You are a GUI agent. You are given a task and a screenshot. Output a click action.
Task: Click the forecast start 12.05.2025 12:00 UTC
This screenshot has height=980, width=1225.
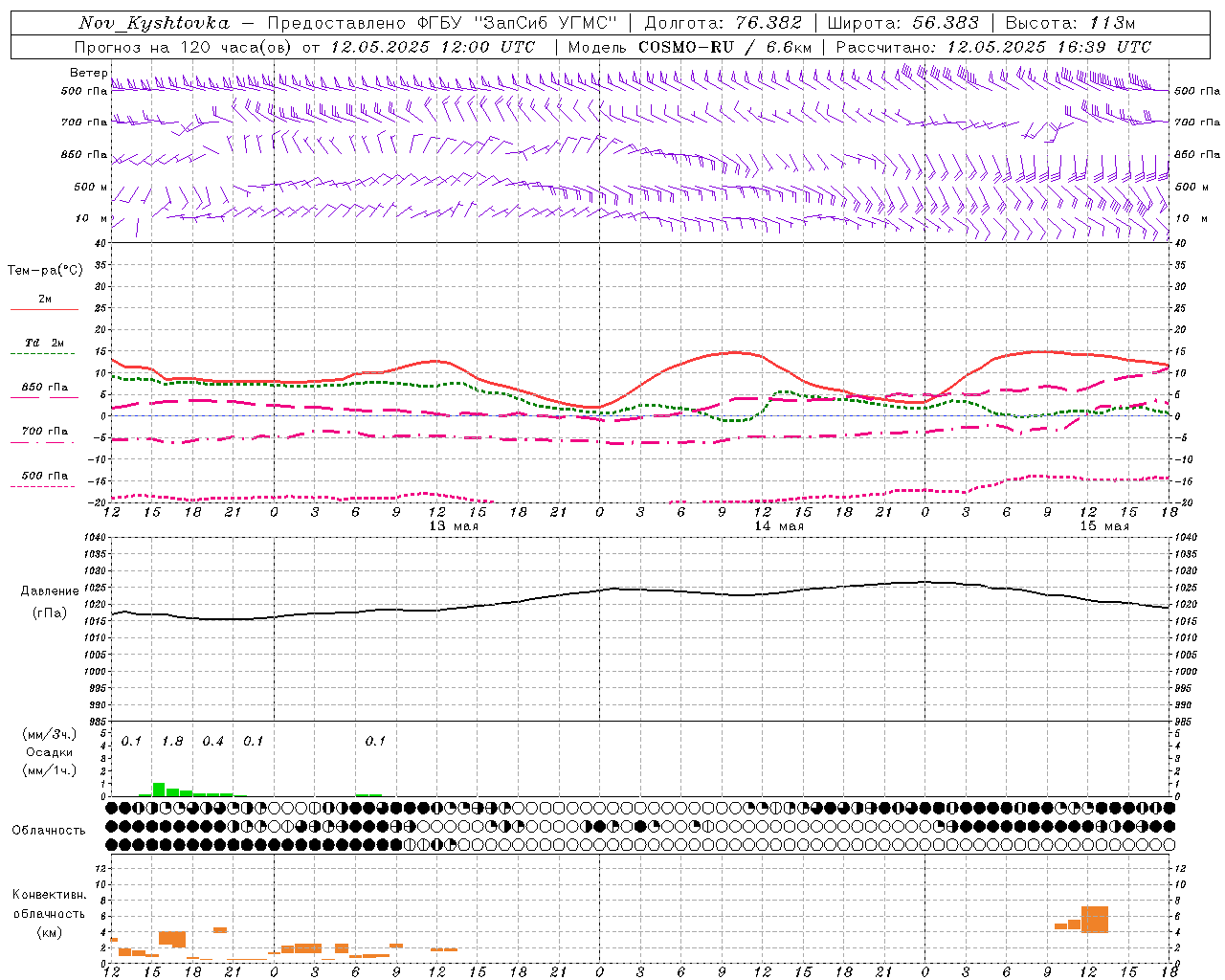pyautogui.click(x=433, y=47)
